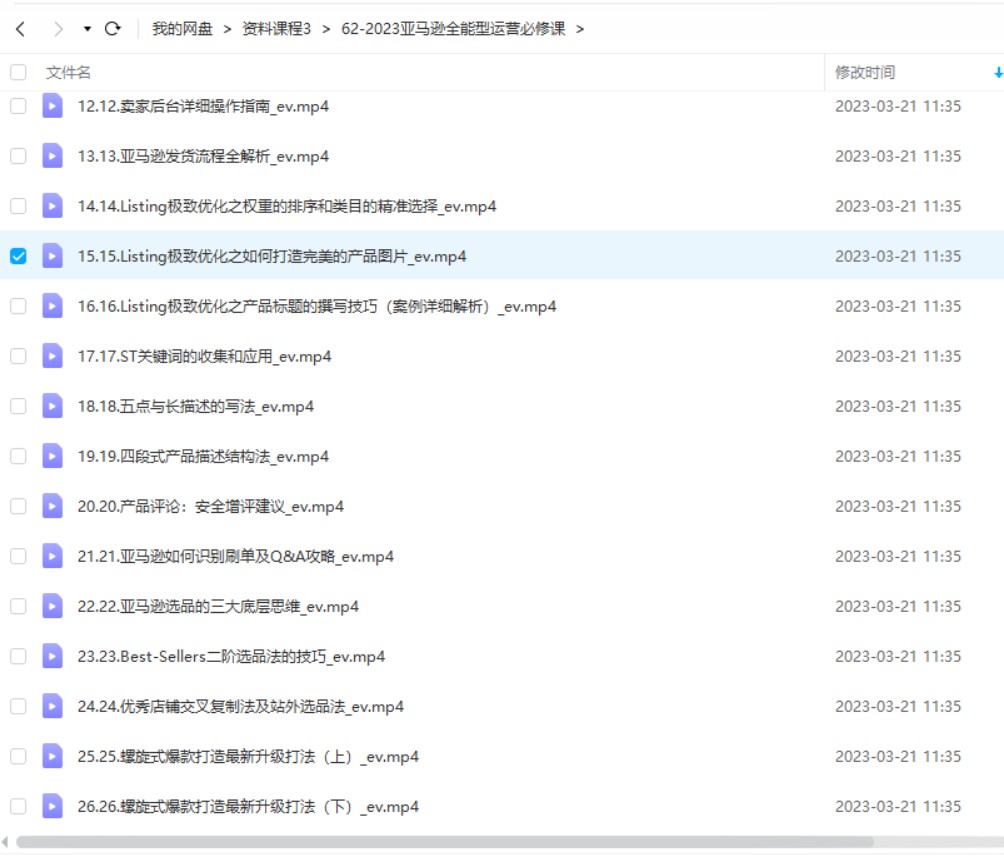This screenshot has height=866, width=1004.
Task: Select file name 12.12.卖家后台详细操作指南_ev.mp4
Action: tap(203, 106)
